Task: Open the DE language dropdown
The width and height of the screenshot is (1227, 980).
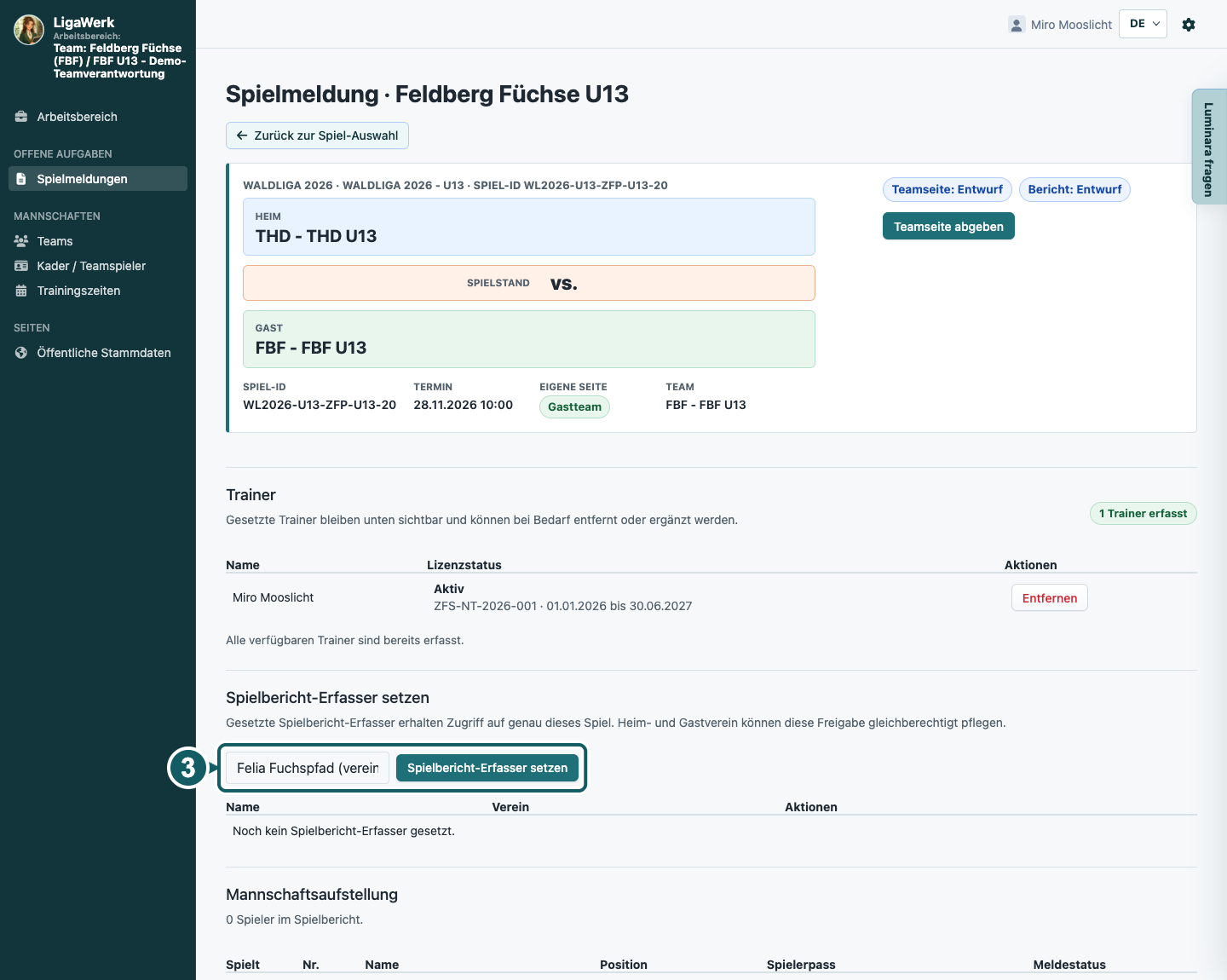Action: (x=1143, y=24)
